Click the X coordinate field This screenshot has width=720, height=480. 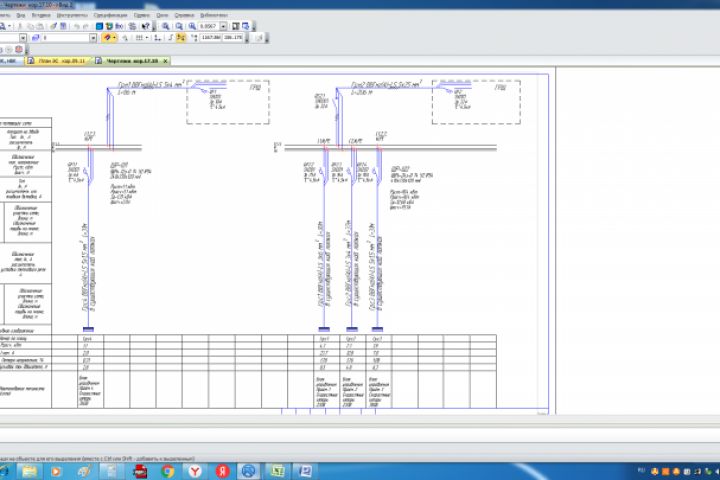[211, 38]
